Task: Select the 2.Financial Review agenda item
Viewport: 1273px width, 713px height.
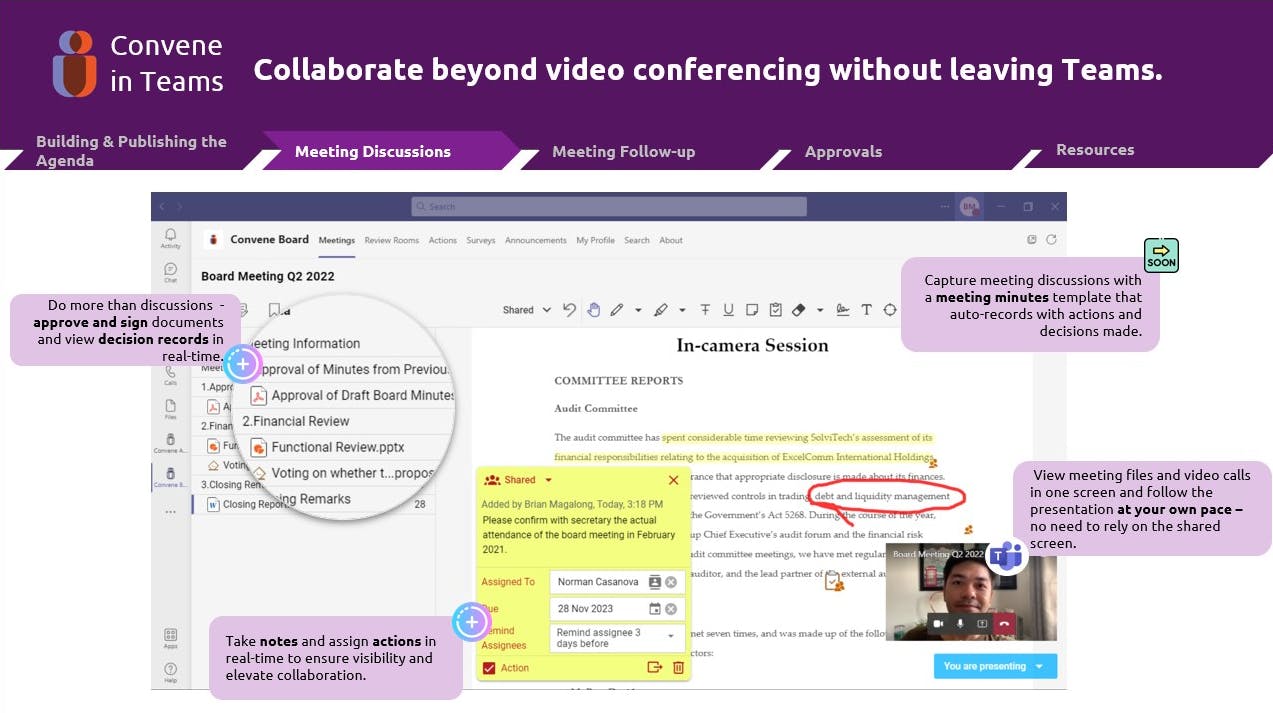Action: [296, 421]
